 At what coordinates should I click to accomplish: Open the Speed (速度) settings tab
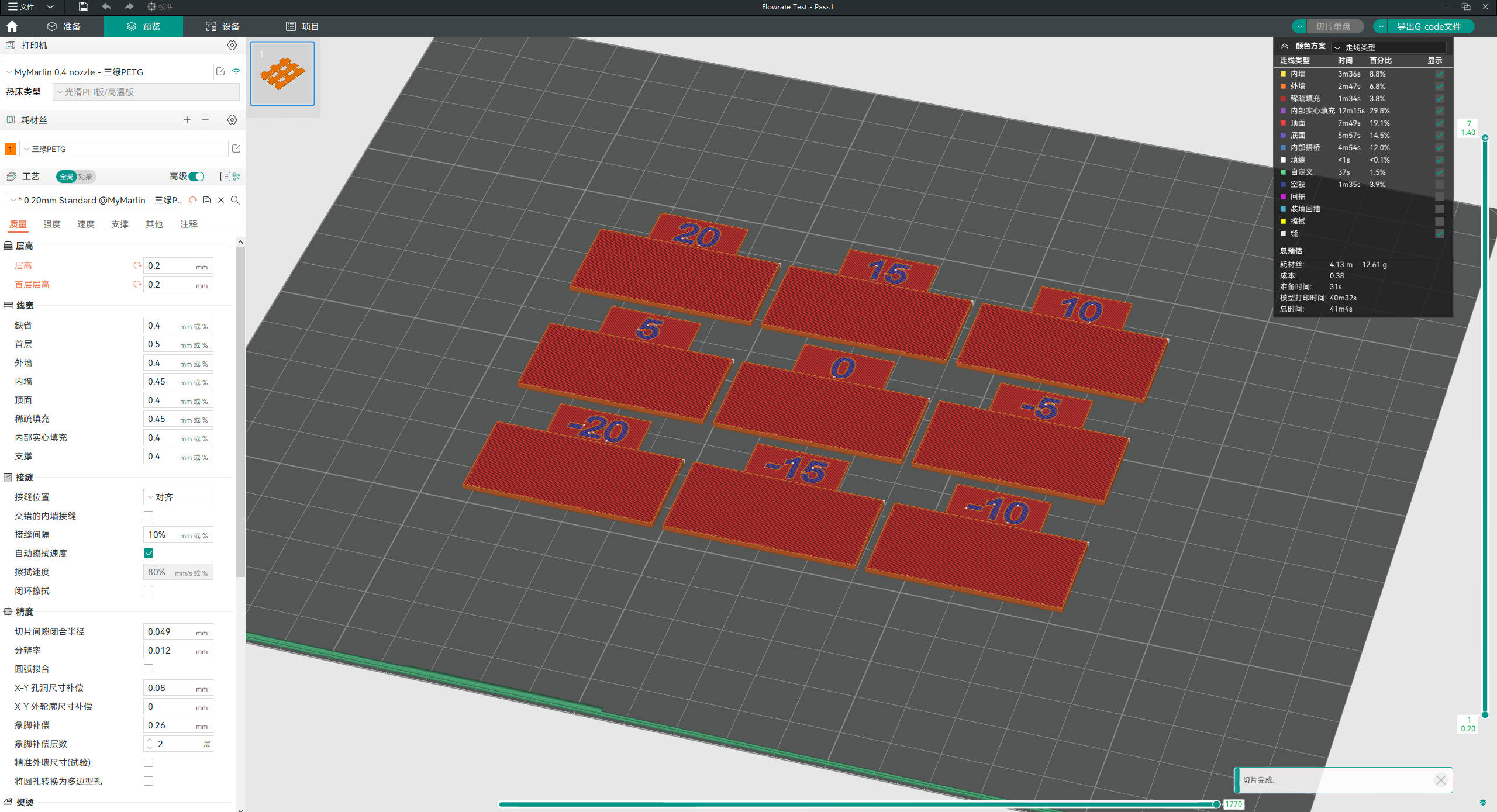coord(85,224)
